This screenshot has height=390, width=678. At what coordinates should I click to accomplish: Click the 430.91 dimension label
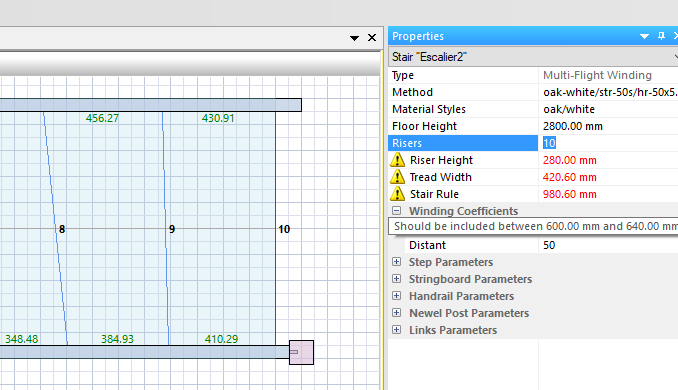218,118
